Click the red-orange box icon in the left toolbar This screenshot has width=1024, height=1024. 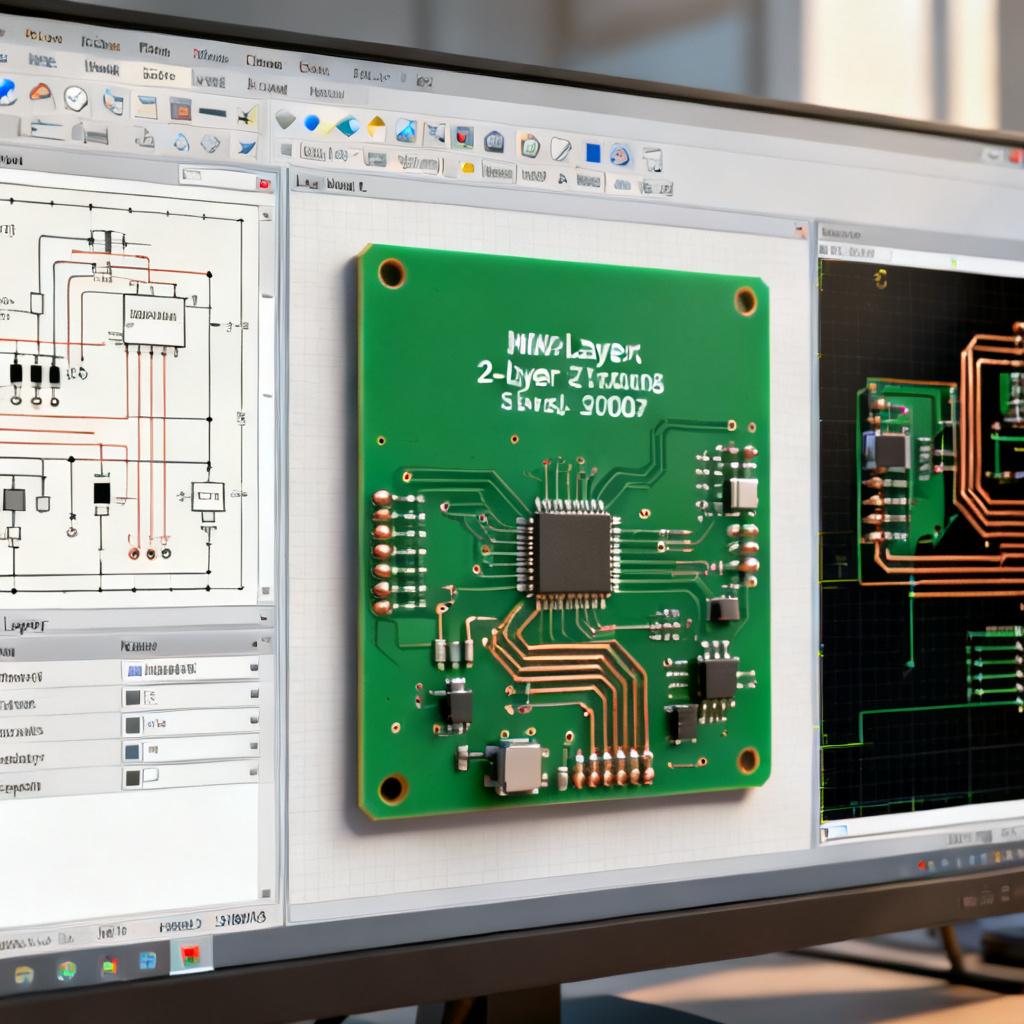point(180,109)
